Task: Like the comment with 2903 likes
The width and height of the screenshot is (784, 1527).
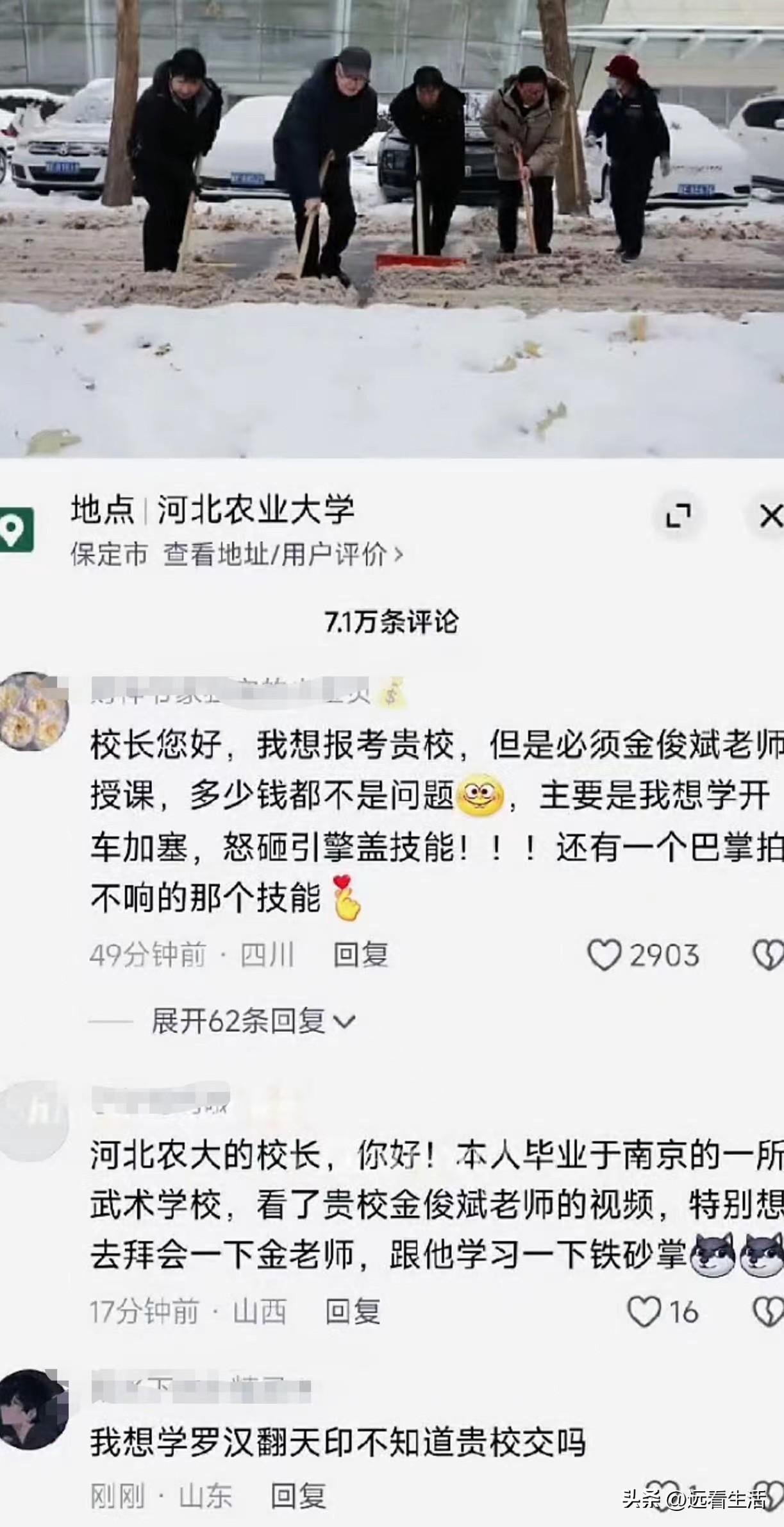Action: click(x=605, y=955)
